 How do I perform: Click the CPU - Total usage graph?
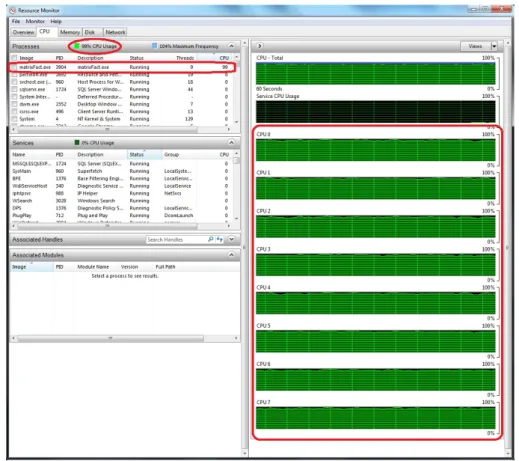point(376,73)
